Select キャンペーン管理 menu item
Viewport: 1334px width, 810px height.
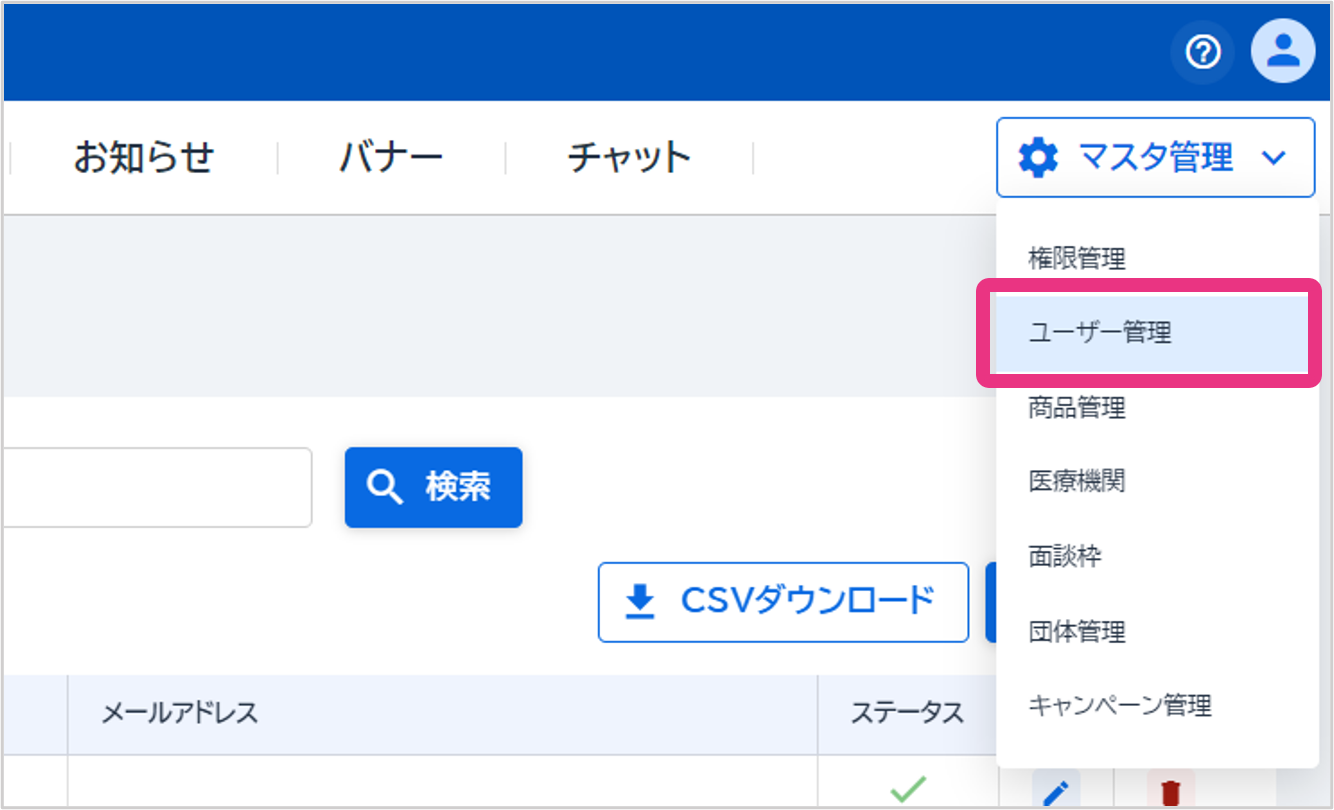[x=1120, y=705]
